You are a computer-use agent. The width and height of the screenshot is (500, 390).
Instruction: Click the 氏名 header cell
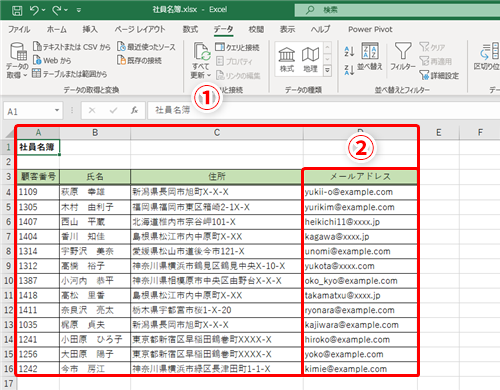[x=95, y=177]
